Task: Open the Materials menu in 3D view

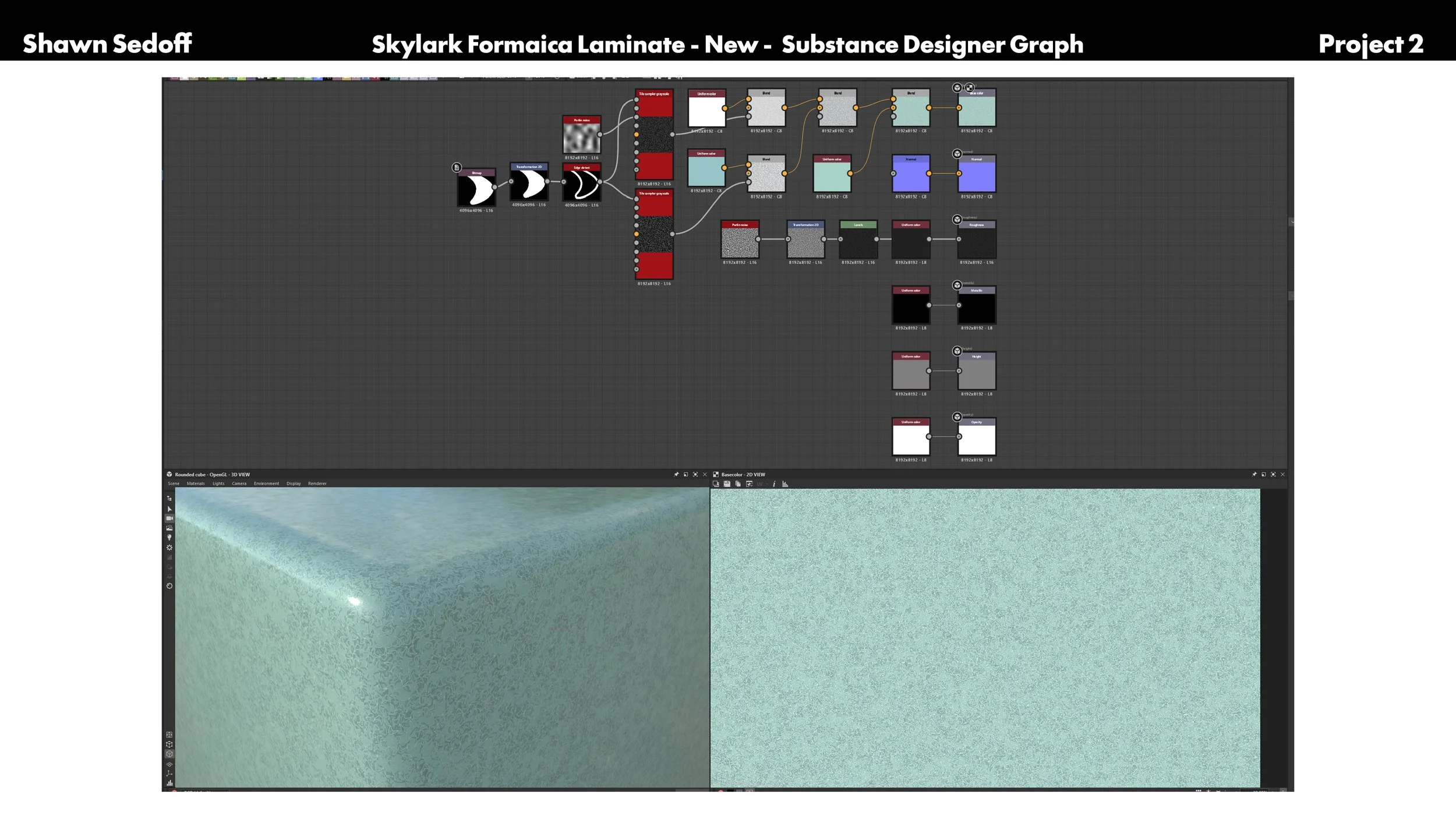Action: click(196, 483)
